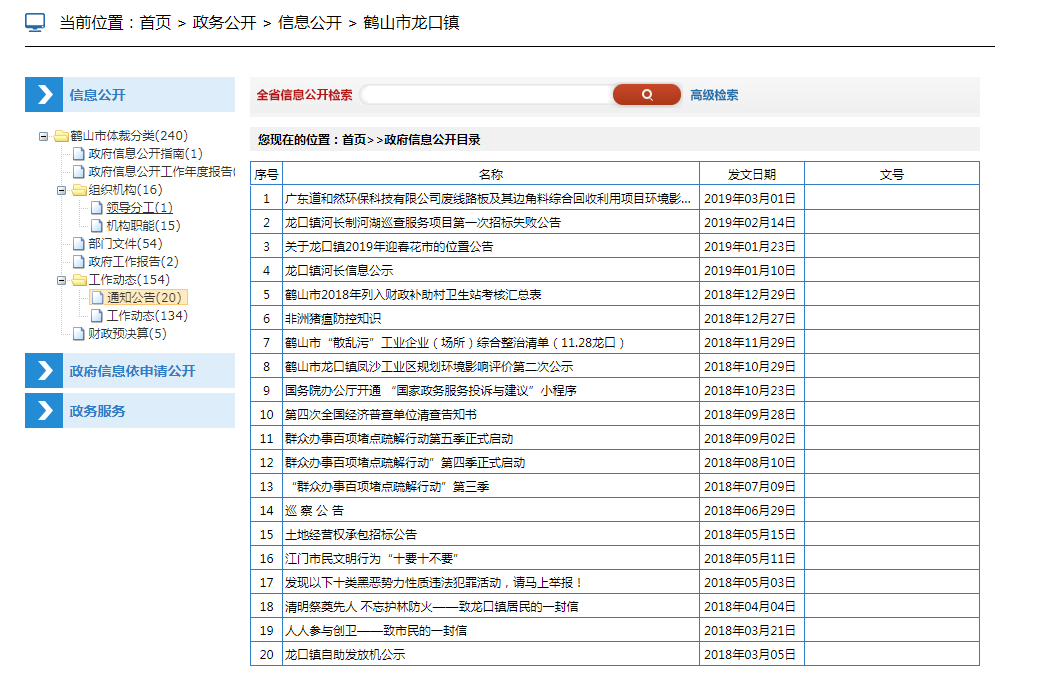Click the monitor icon beside 当前位置
Viewport: 1055px width, 683px height.
coord(35,23)
